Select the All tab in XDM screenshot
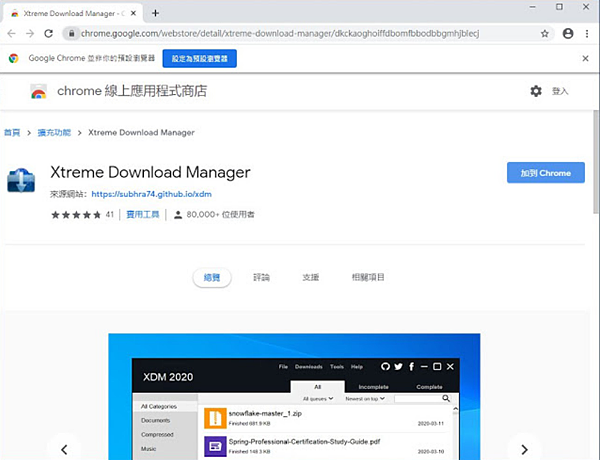This screenshot has height=460, width=600. click(x=318, y=387)
